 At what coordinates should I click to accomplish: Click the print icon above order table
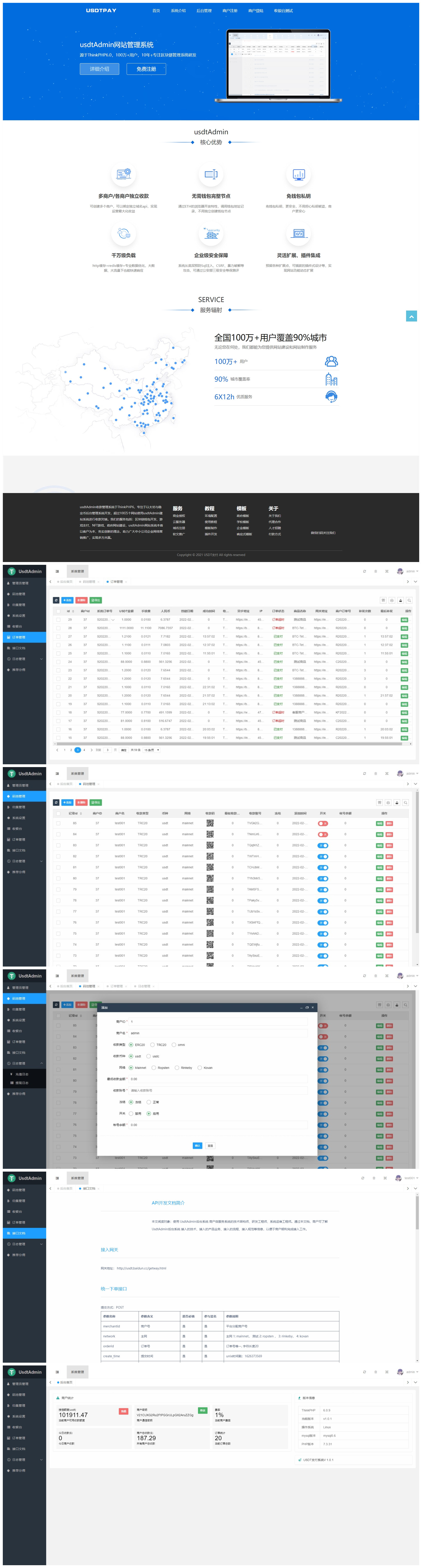click(x=391, y=600)
